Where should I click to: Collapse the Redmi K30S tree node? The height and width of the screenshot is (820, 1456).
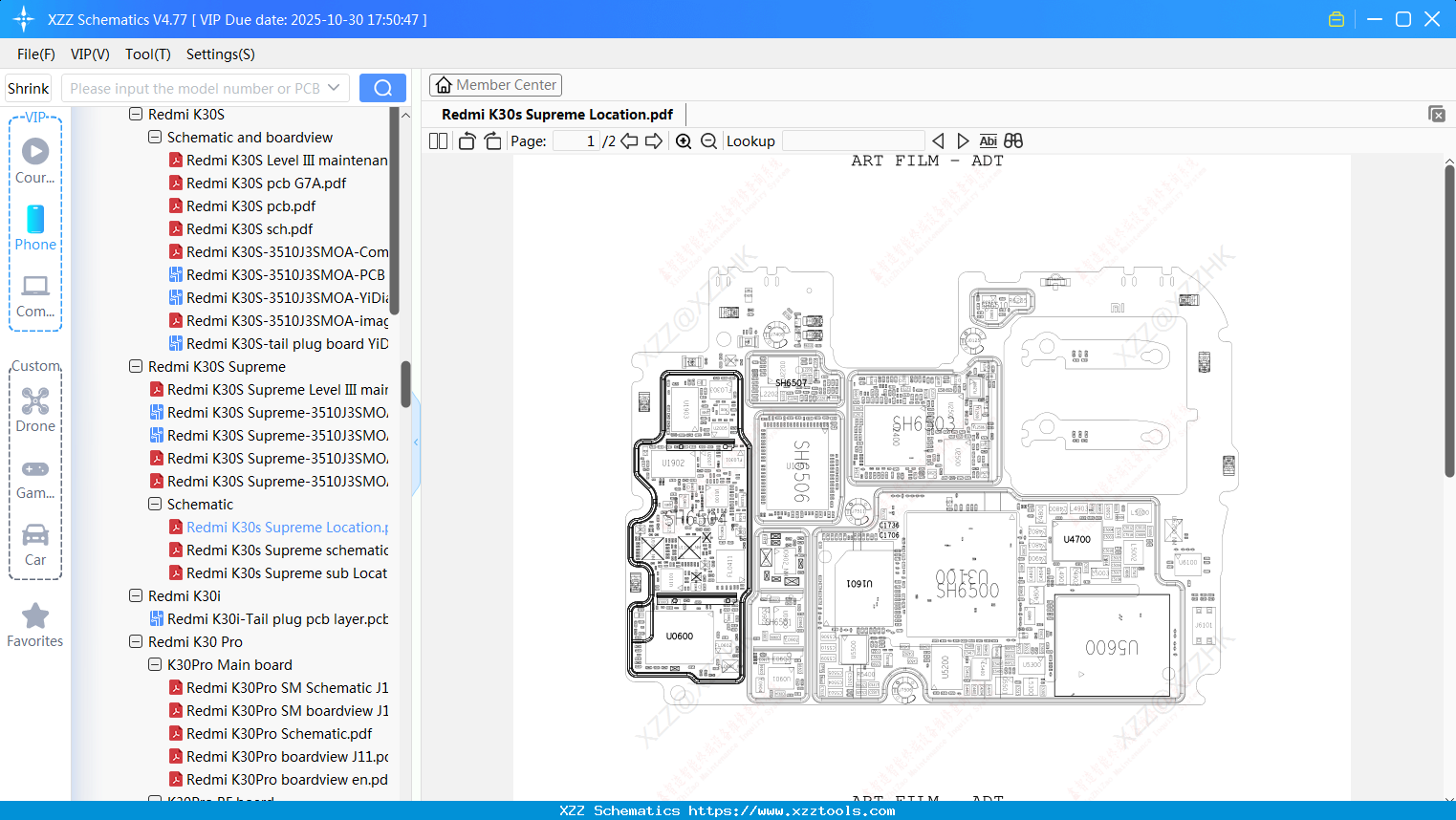click(x=135, y=114)
